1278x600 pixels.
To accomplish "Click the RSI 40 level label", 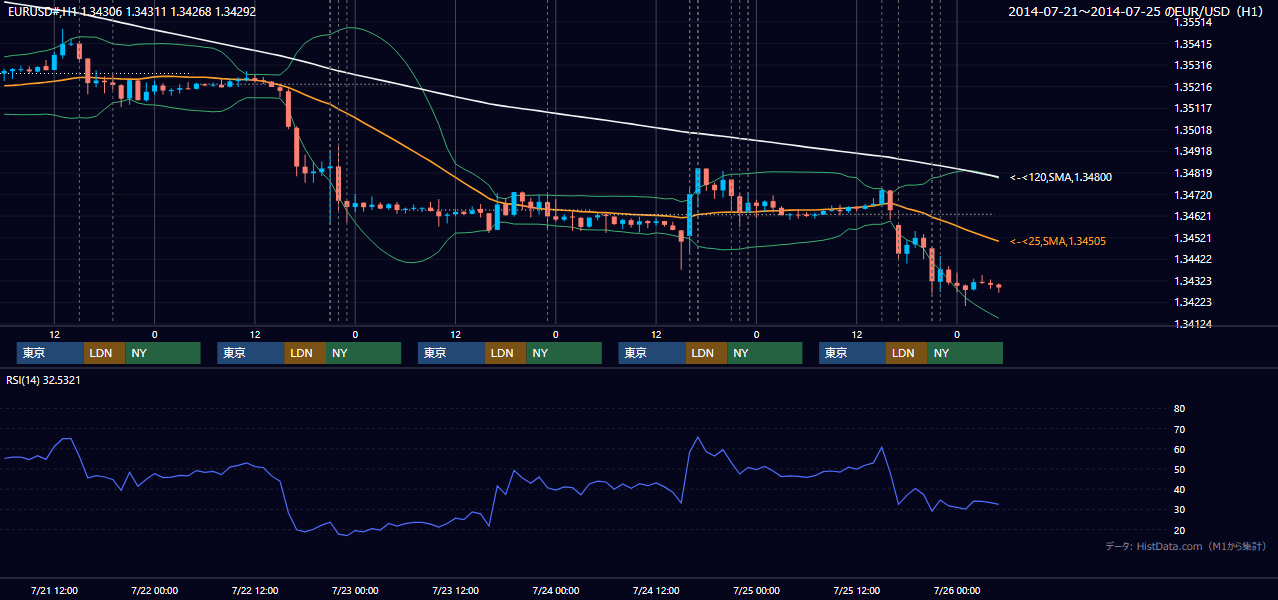I will [x=1179, y=490].
